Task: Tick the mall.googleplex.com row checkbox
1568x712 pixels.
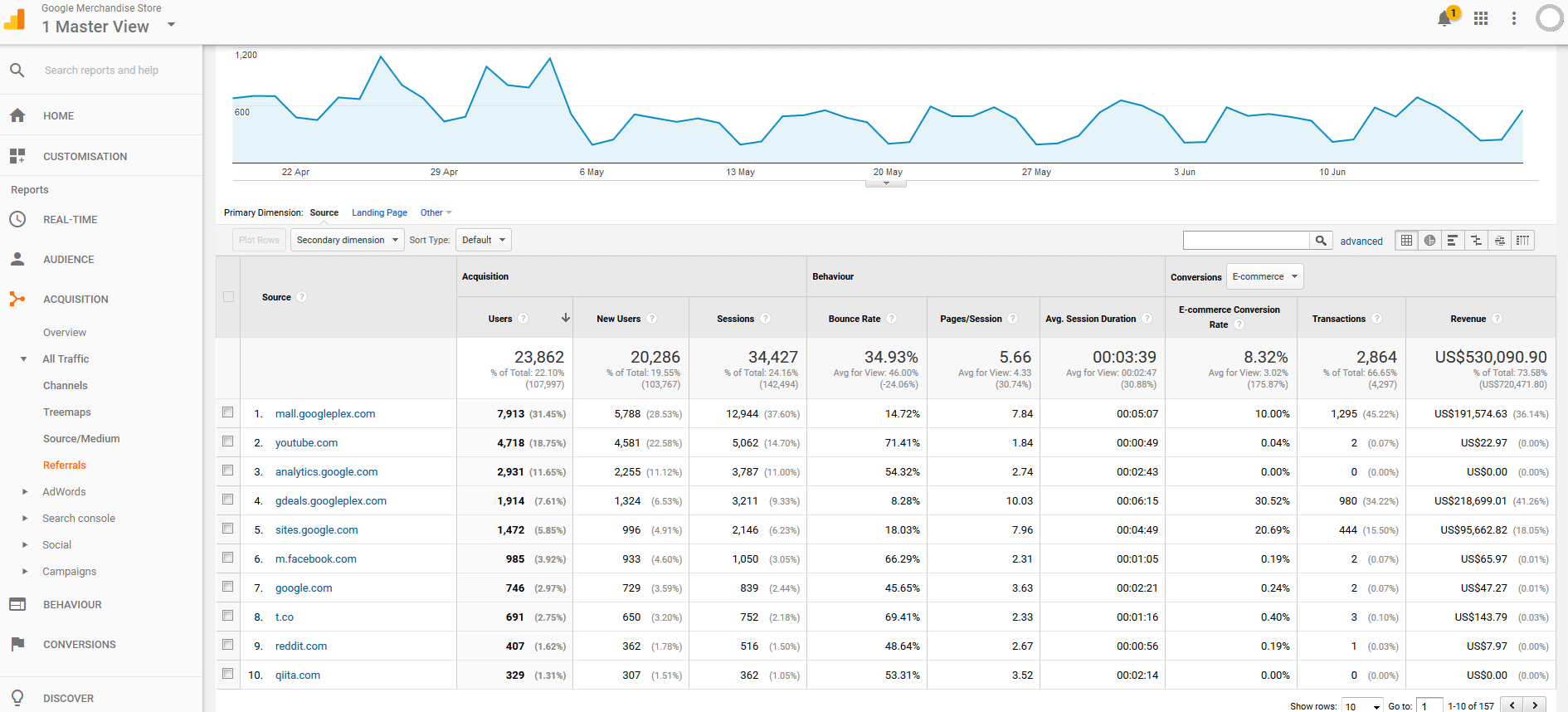Action: coord(228,412)
